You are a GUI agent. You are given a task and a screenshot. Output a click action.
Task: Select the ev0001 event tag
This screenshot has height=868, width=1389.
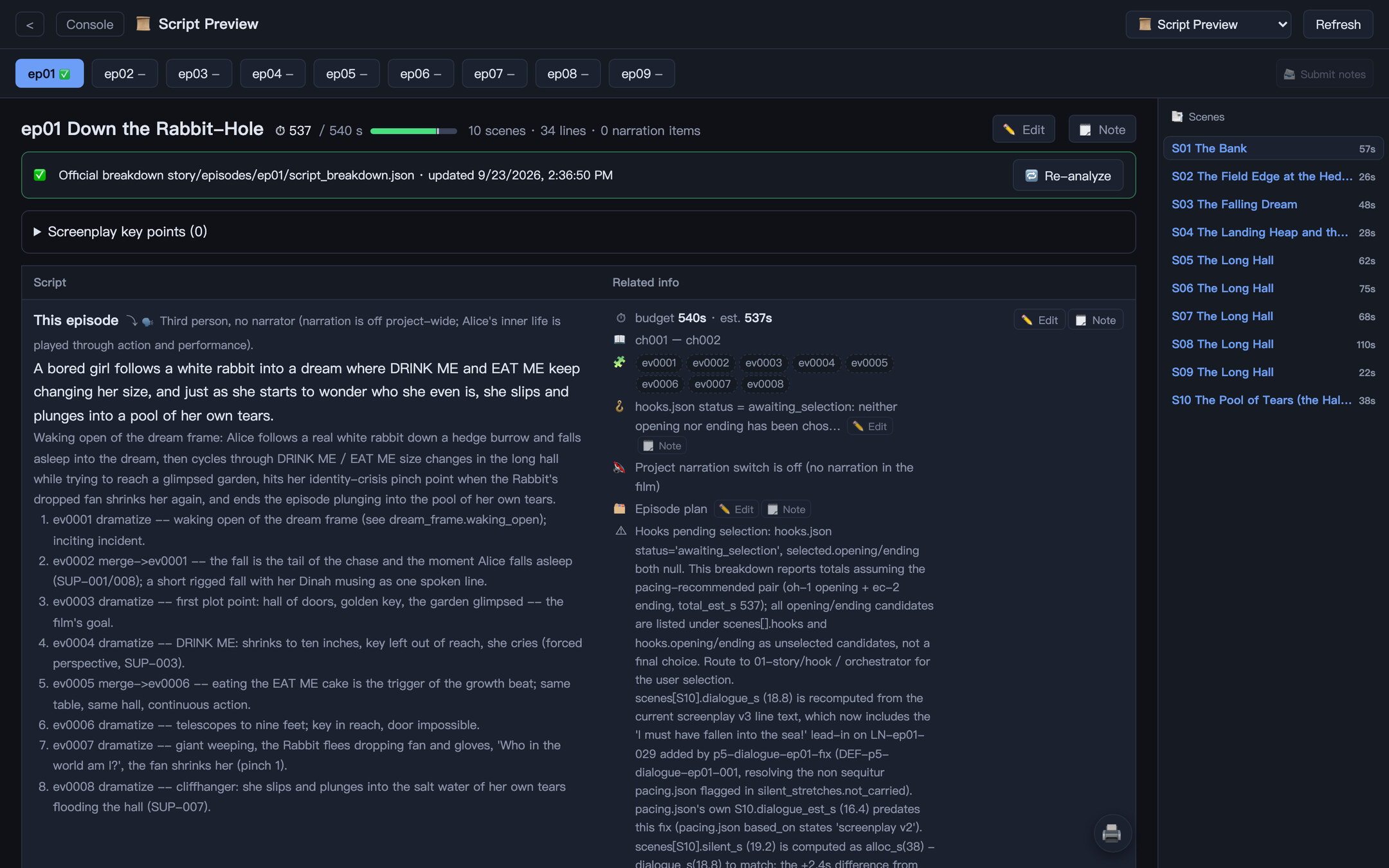click(659, 363)
